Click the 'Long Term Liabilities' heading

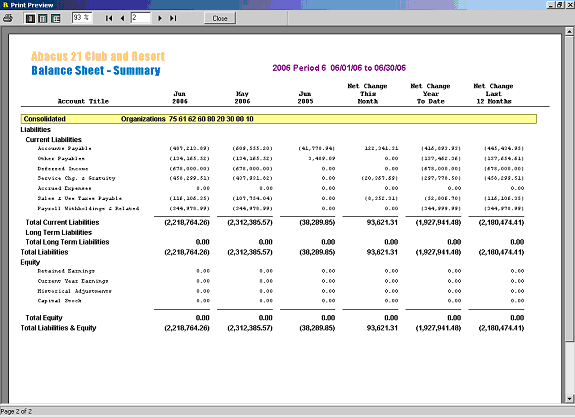tap(59, 232)
